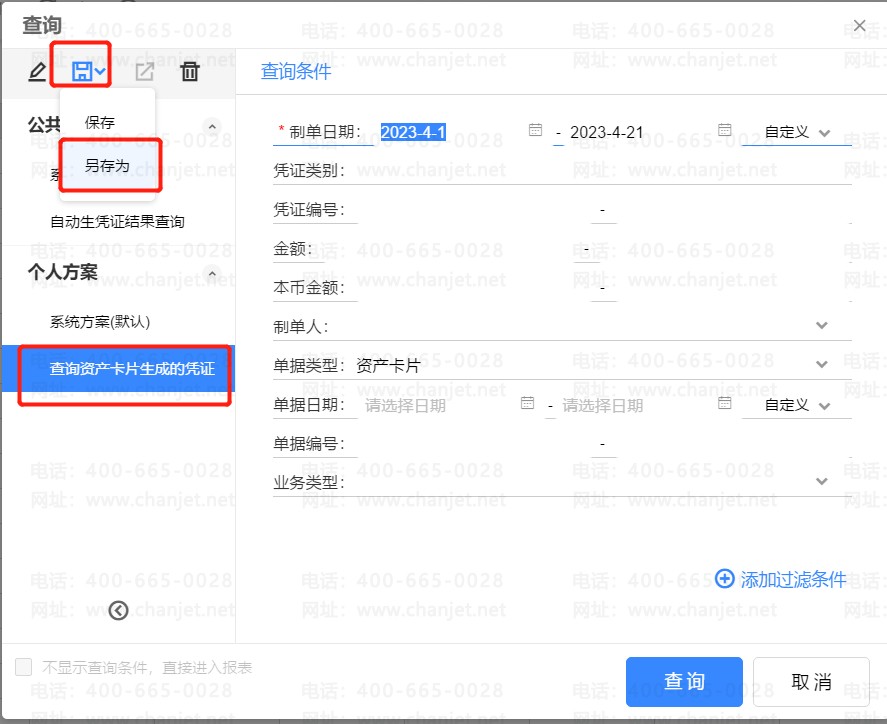887x724 pixels.
Task: Open calendar for 单据日期 end date
Action: coord(725,403)
